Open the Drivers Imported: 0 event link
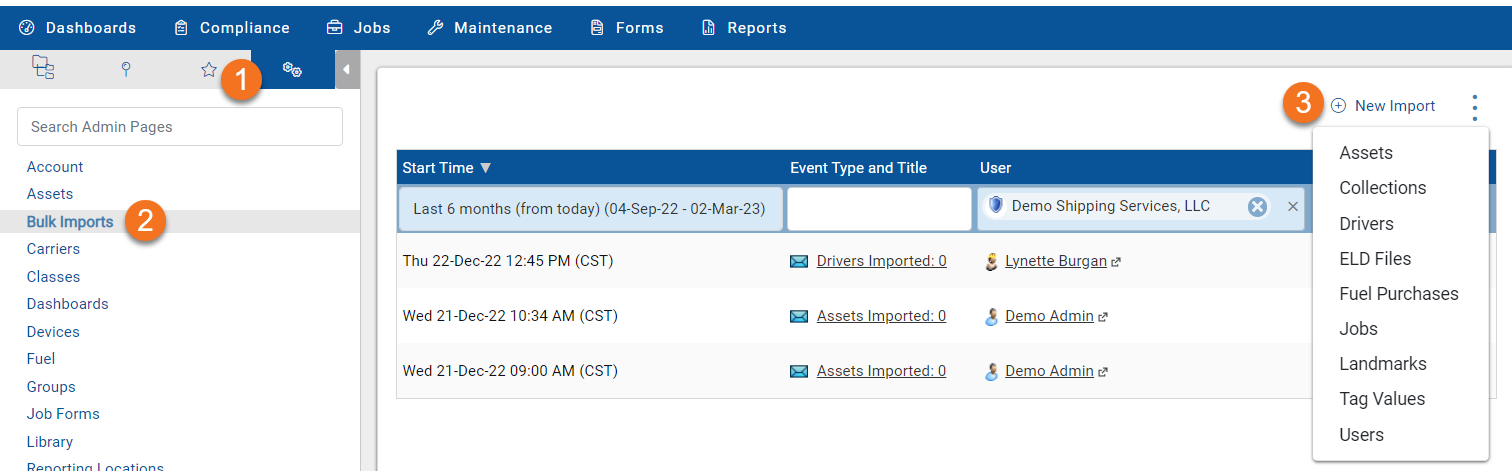1512x471 pixels. pyautogui.click(x=881, y=261)
